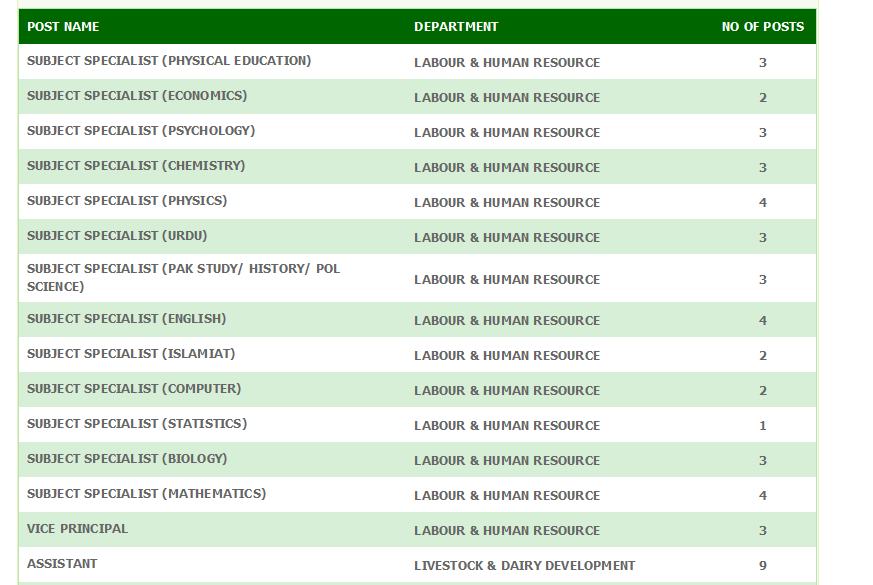
Task: Click department cell in Physical Education row
Action: pyautogui.click(x=507, y=62)
